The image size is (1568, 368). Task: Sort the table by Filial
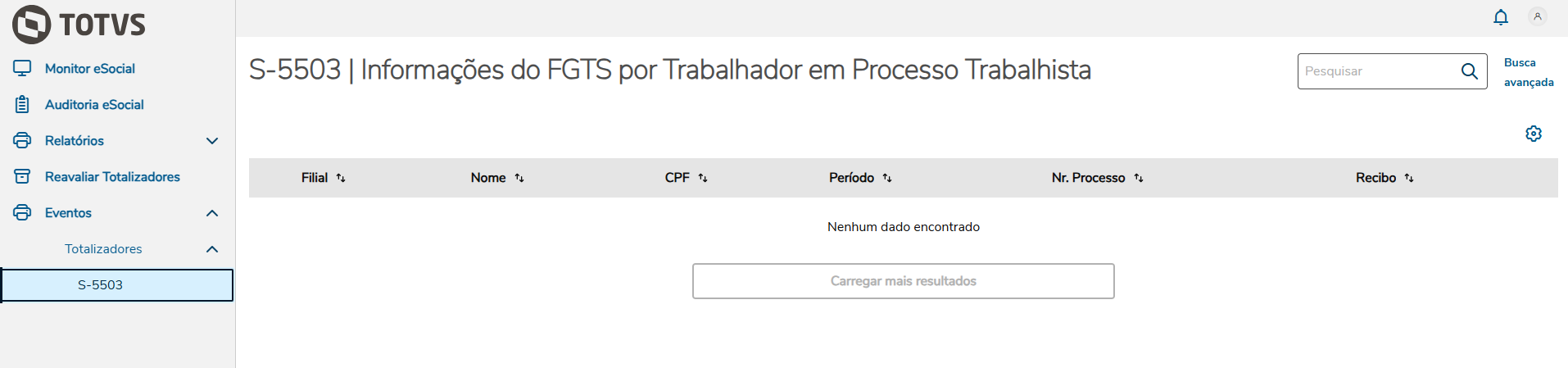pyautogui.click(x=341, y=178)
